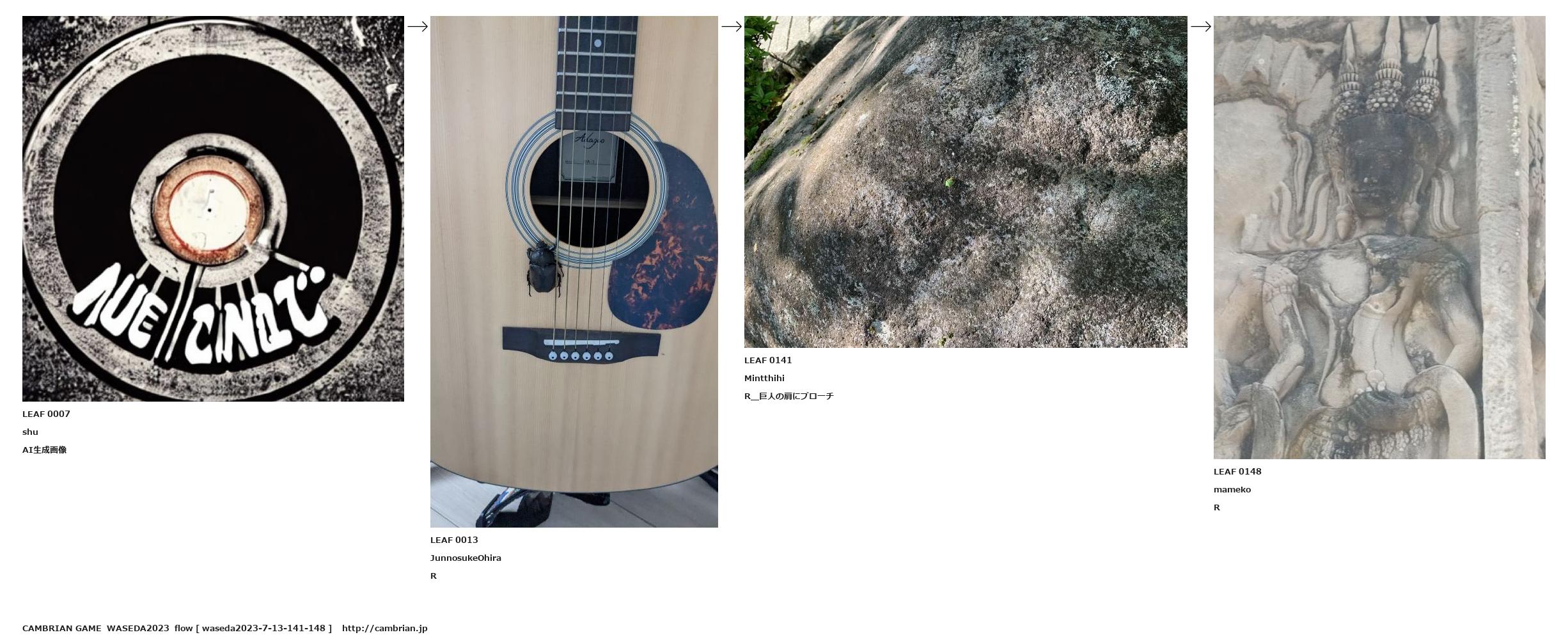Open the vinyl record AI image
Viewport: 1568px width, 644px height.
pos(213,208)
